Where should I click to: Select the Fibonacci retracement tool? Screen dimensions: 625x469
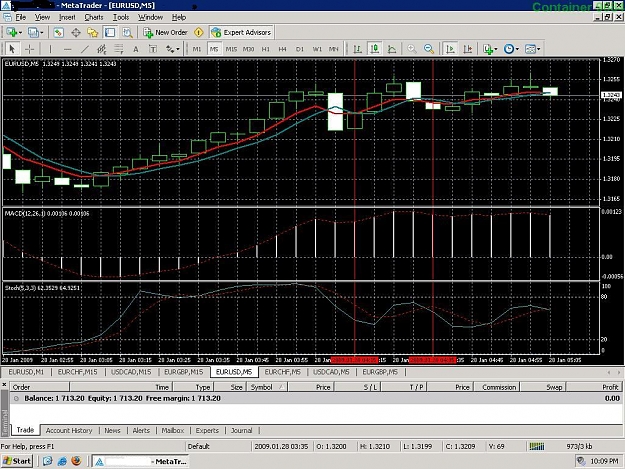(119, 49)
